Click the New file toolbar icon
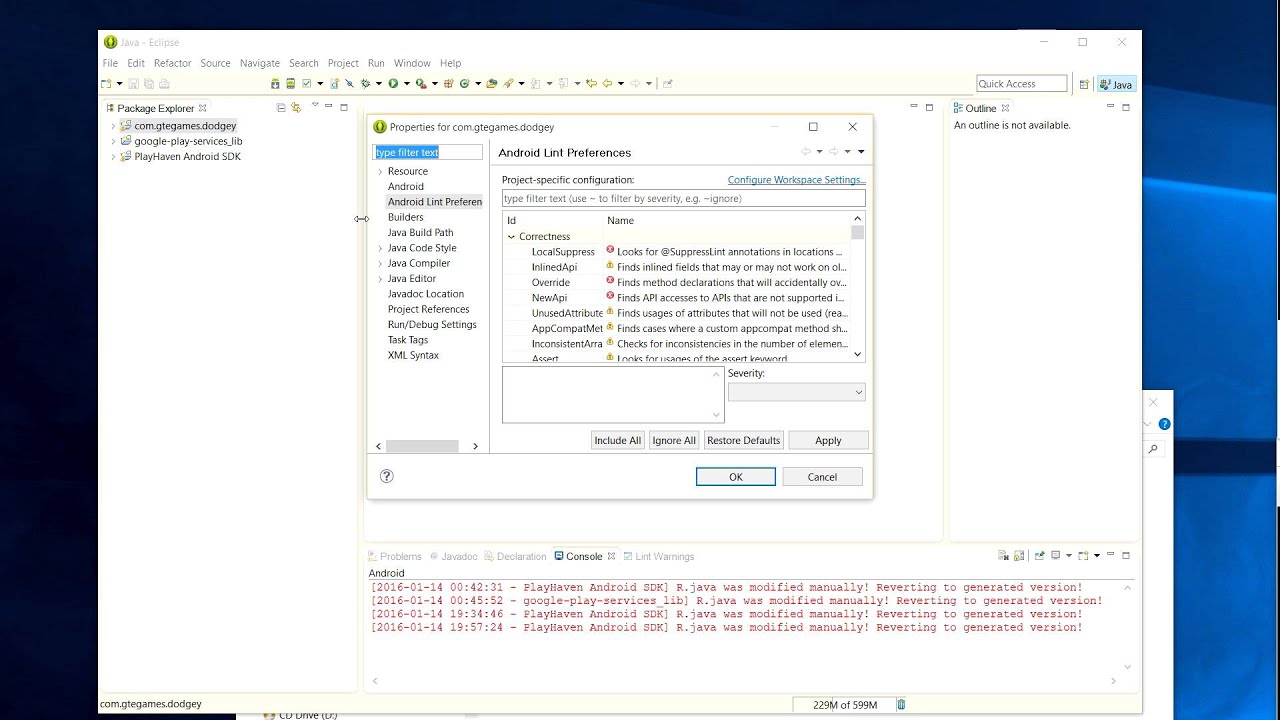Image resolution: width=1280 pixels, height=720 pixels. point(106,84)
